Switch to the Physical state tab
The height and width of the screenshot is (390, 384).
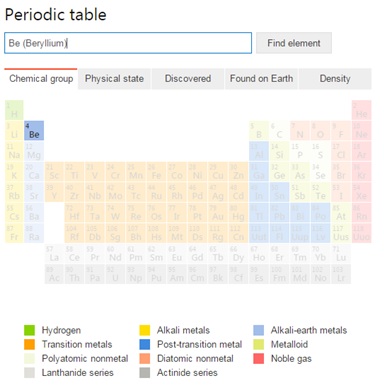[x=114, y=79]
